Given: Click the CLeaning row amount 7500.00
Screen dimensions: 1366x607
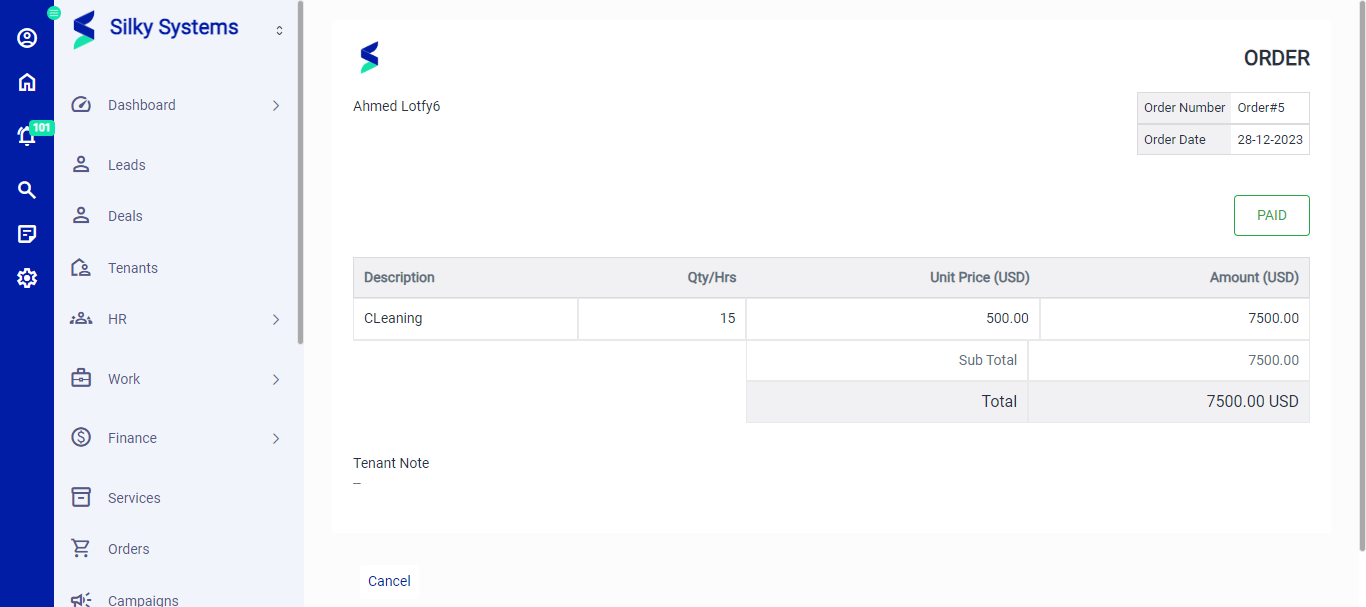Looking at the screenshot, I should tap(1175, 319).
